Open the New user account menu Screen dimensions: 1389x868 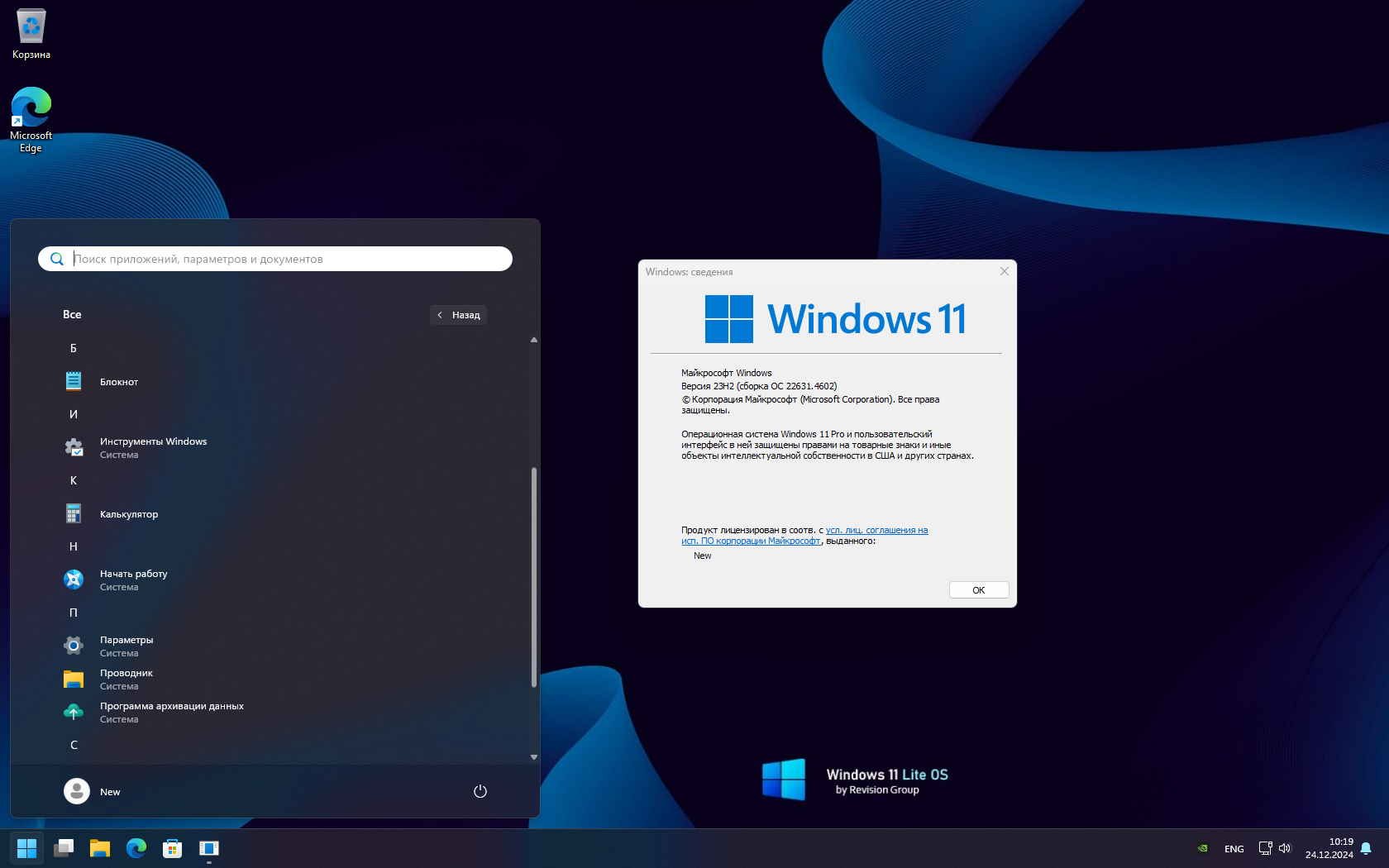93,791
